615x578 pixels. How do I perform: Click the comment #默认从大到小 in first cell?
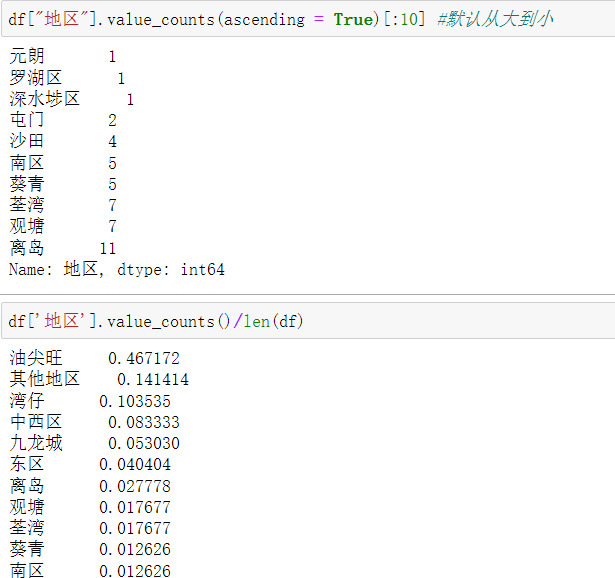point(495,19)
